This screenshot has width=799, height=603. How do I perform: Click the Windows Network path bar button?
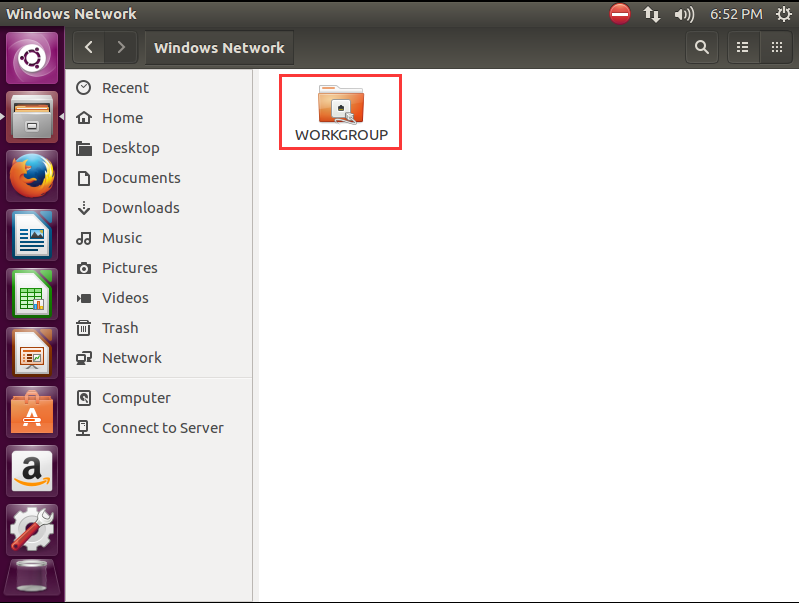tap(219, 47)
